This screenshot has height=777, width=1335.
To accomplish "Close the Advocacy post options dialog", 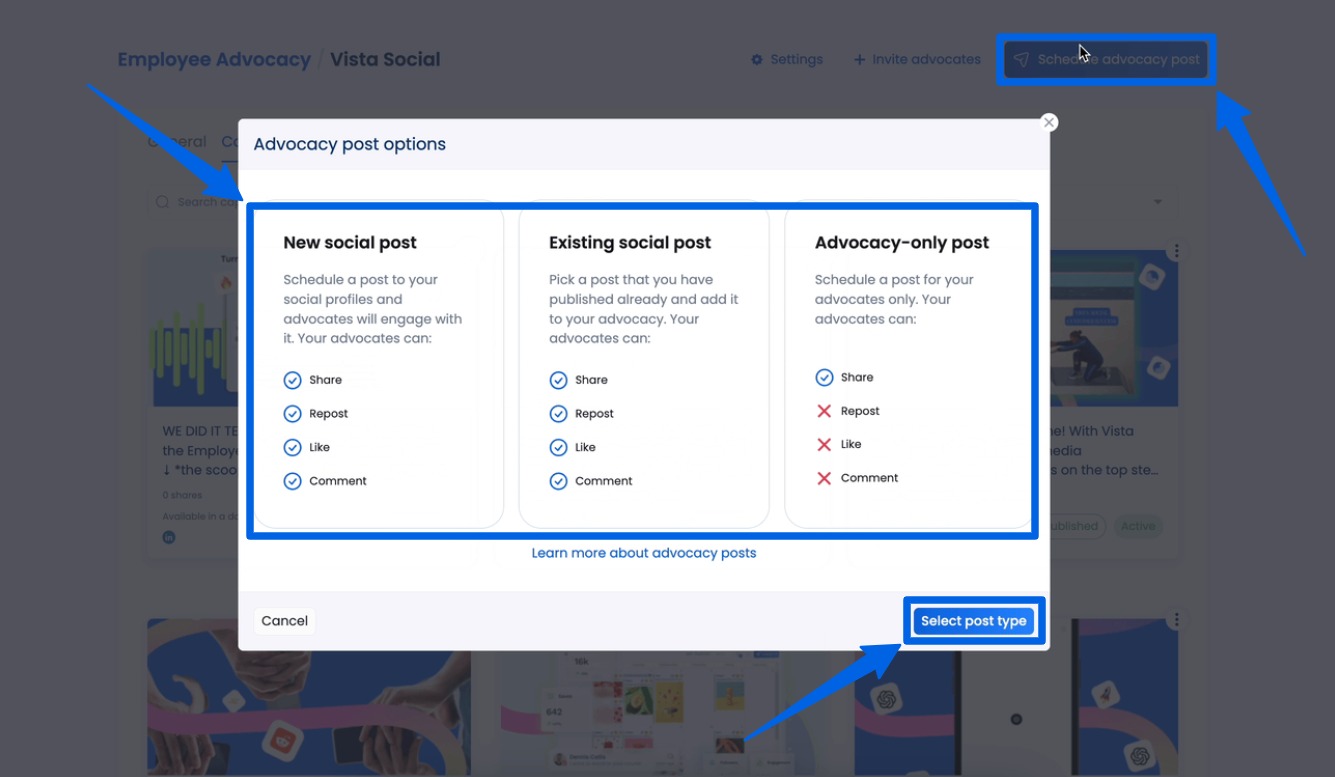I will pyautogui.click(x=1047, y=121).
